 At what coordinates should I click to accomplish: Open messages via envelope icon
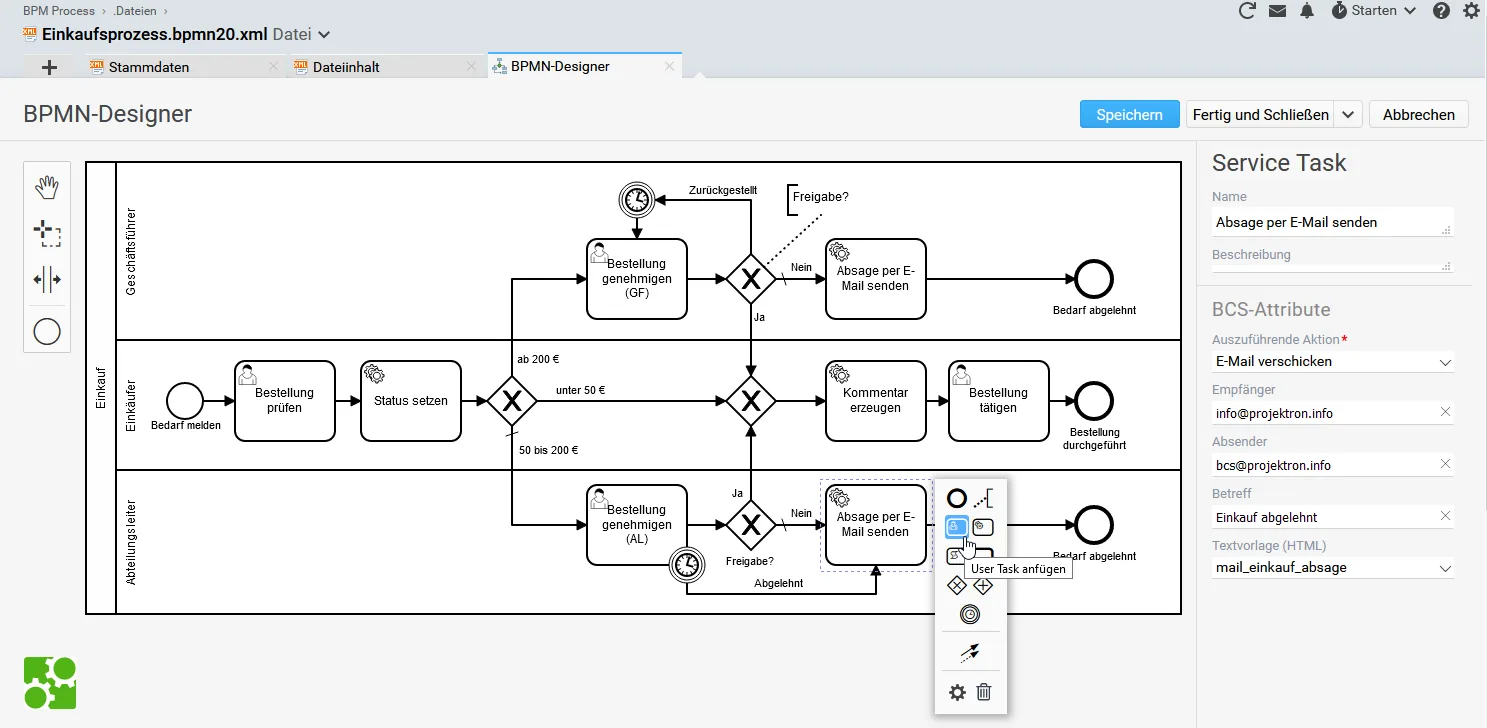tap(1277, 11)
